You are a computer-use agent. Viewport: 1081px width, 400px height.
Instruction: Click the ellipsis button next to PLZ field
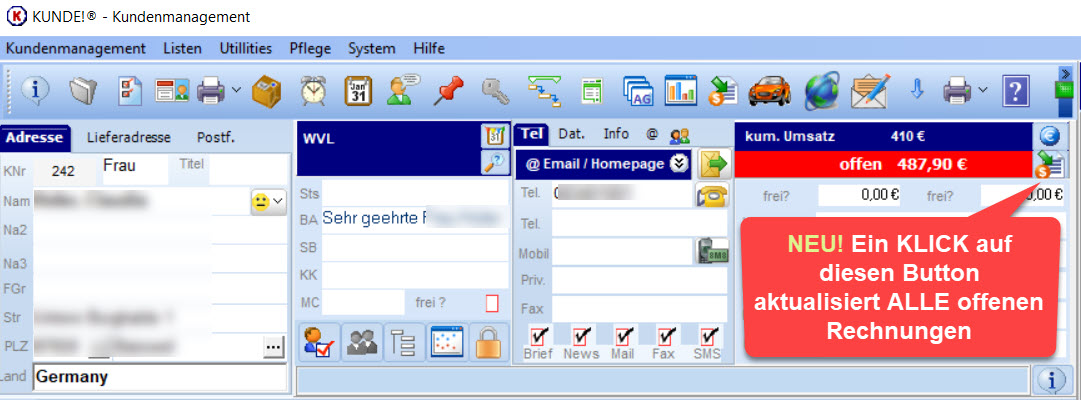point(273,346)
